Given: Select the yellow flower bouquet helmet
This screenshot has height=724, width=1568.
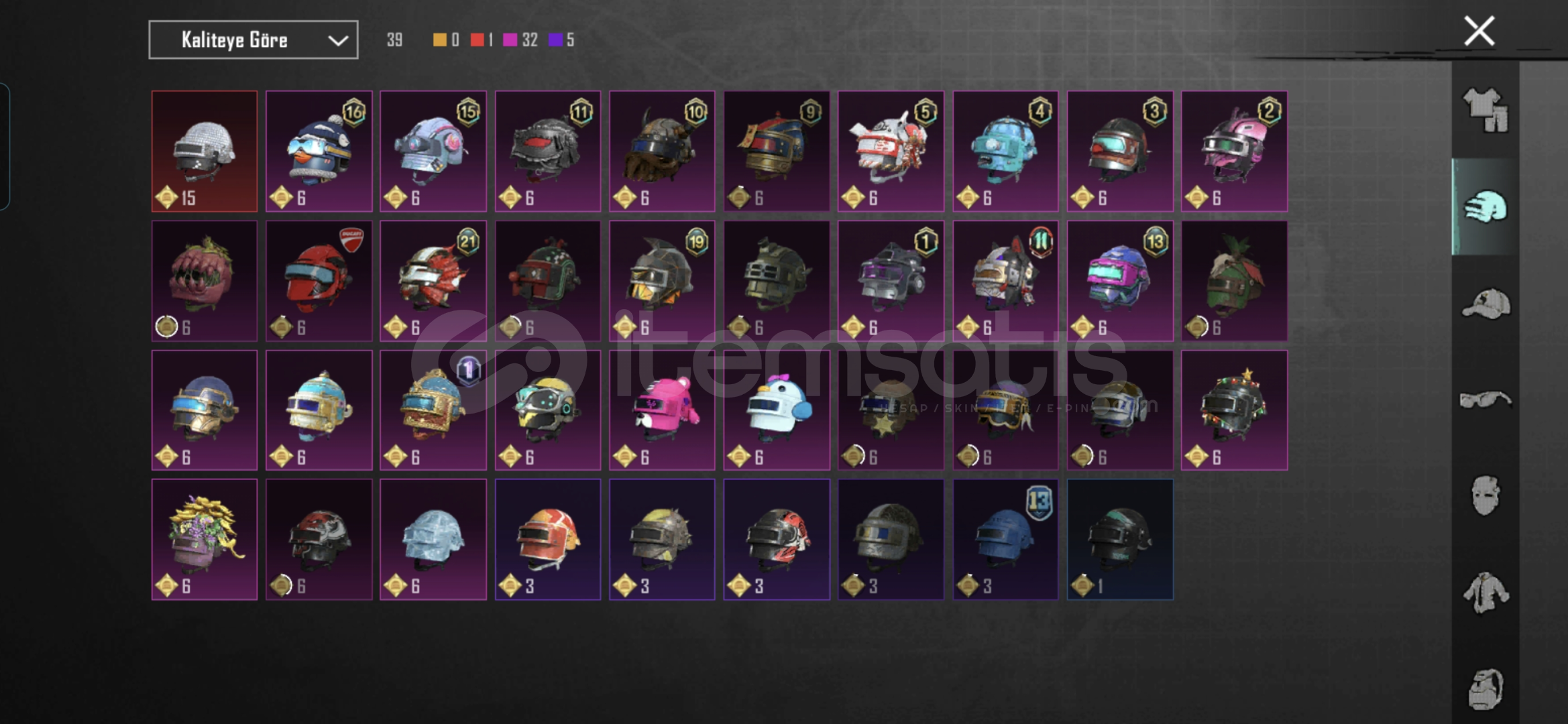Looking at the screenshot, I should click(205, 540).
